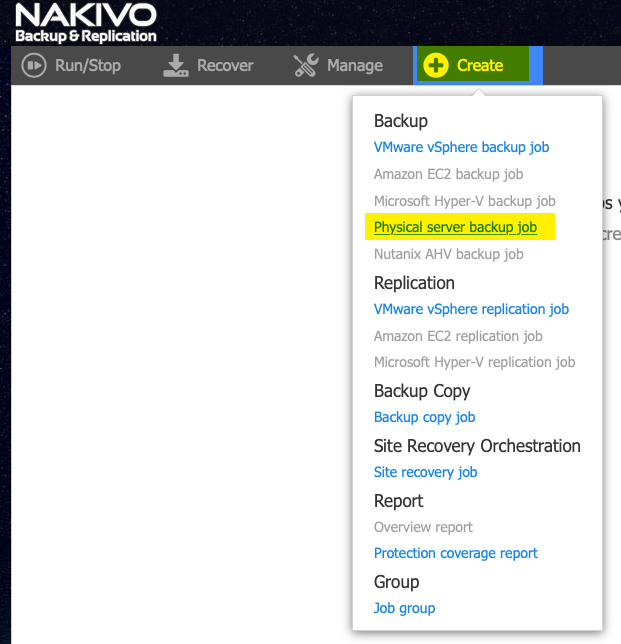
Task: Click the NAKIVO Backup & Replication logo
Action: pyautogui.click(x=86, y=23)
